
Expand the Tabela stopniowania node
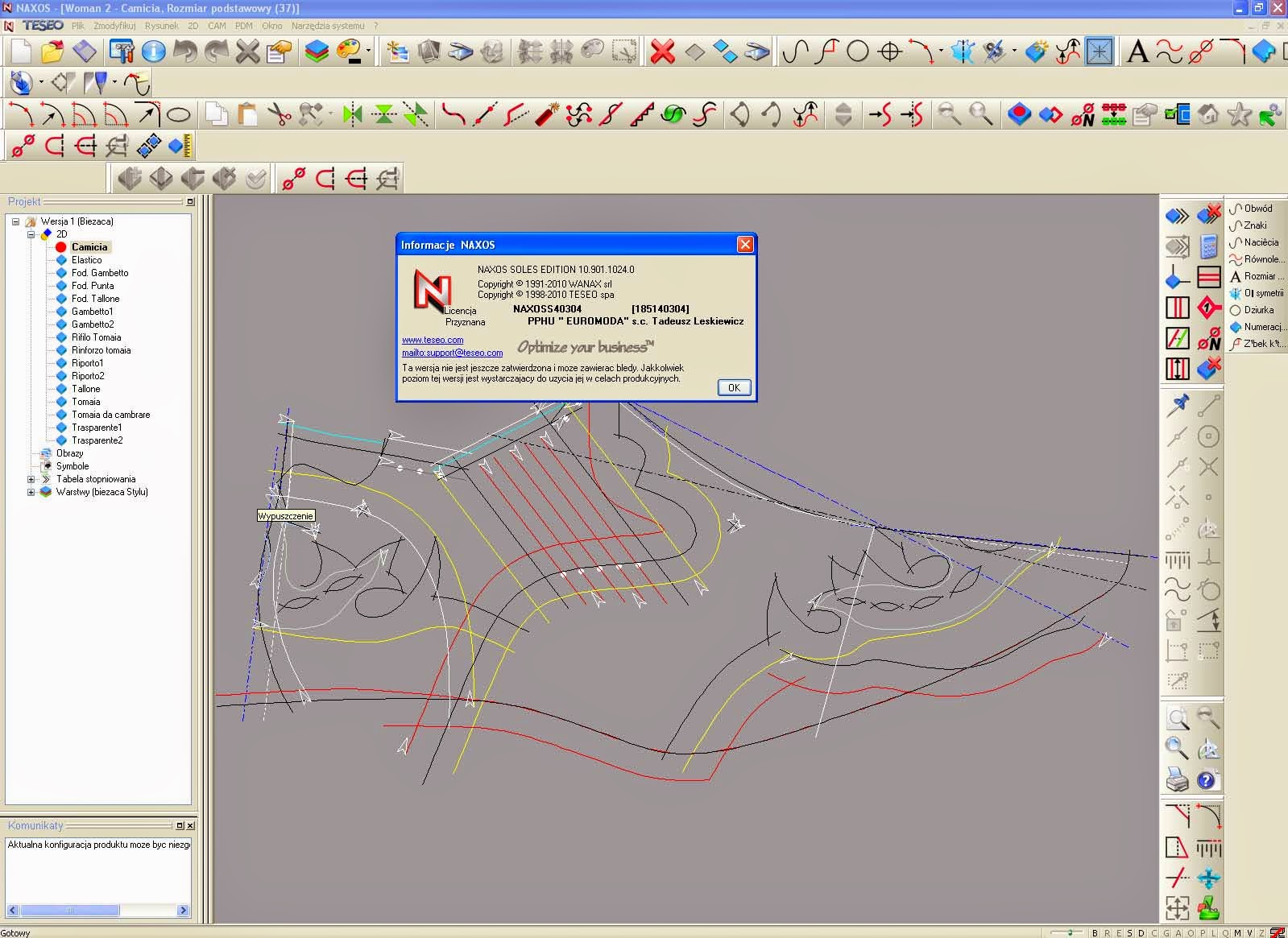point(31,479)
